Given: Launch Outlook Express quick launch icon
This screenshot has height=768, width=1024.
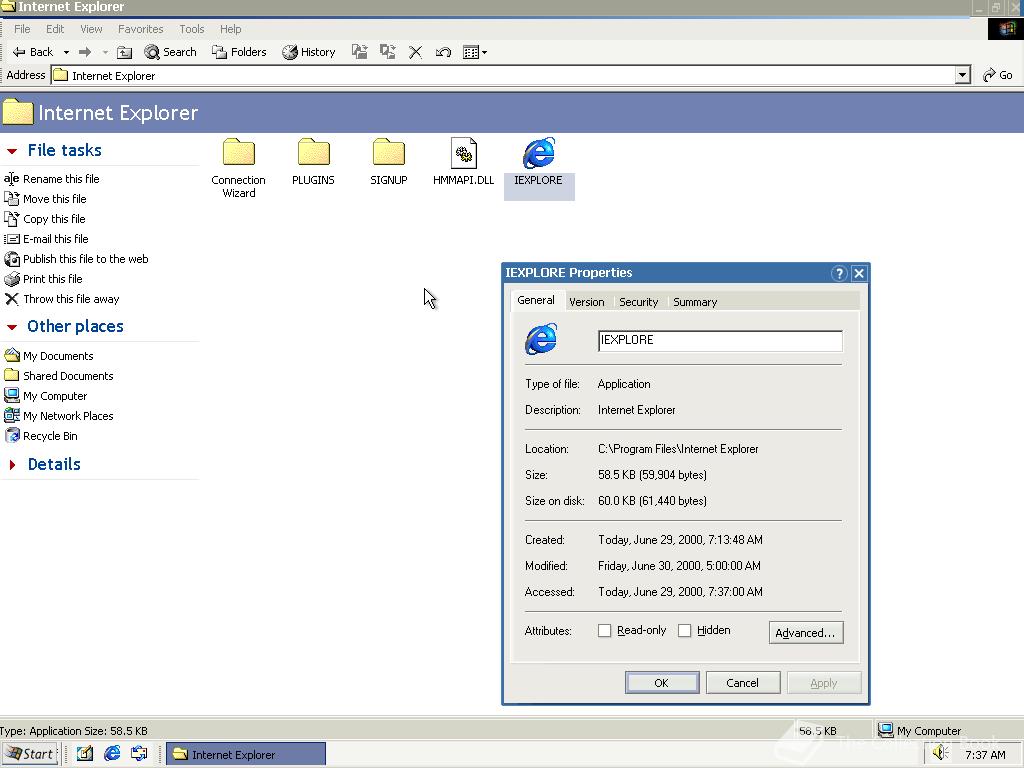Looking at the screenshot, I should (140, 754).
